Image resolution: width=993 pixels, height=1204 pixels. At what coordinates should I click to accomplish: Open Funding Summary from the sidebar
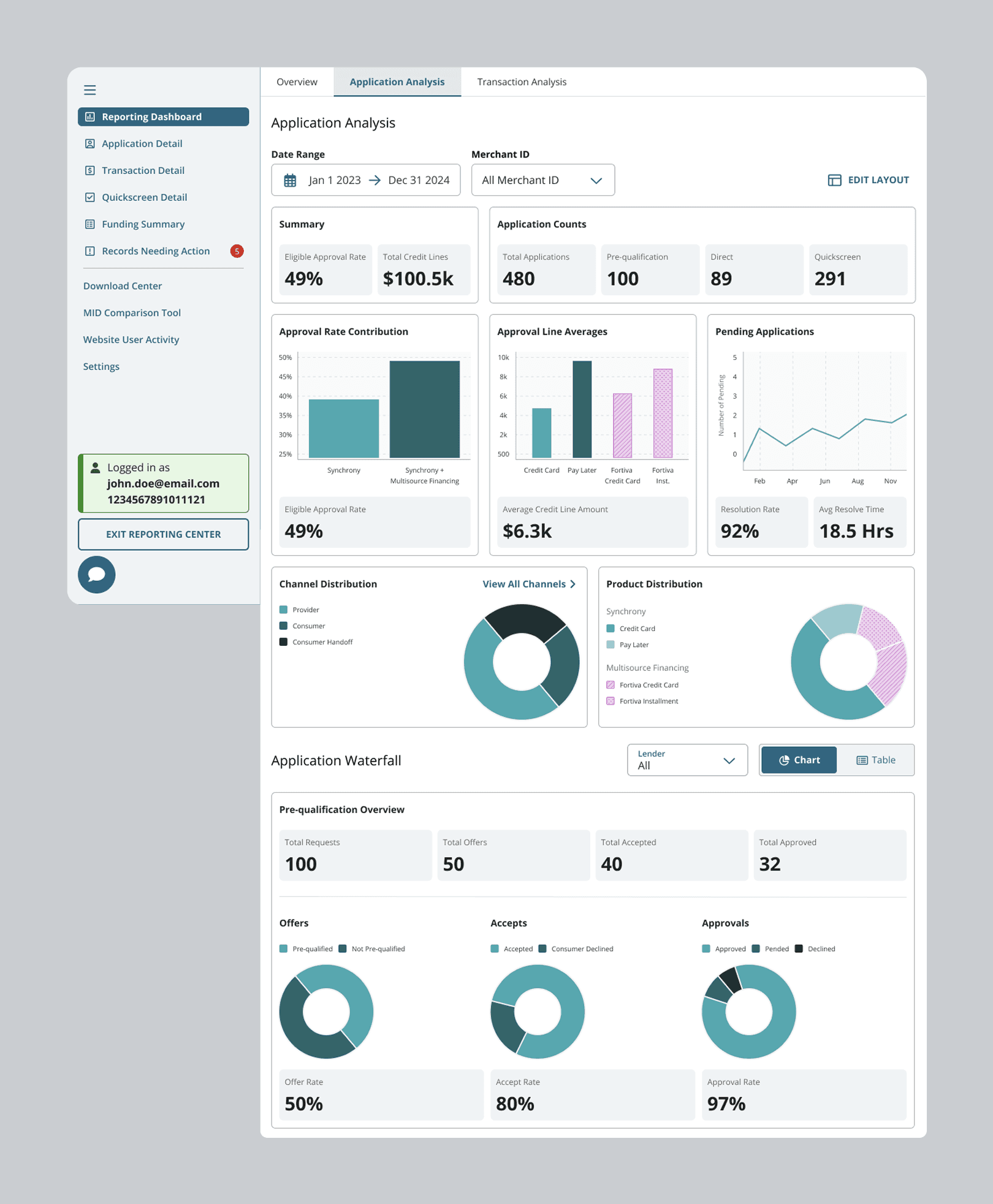143,224
